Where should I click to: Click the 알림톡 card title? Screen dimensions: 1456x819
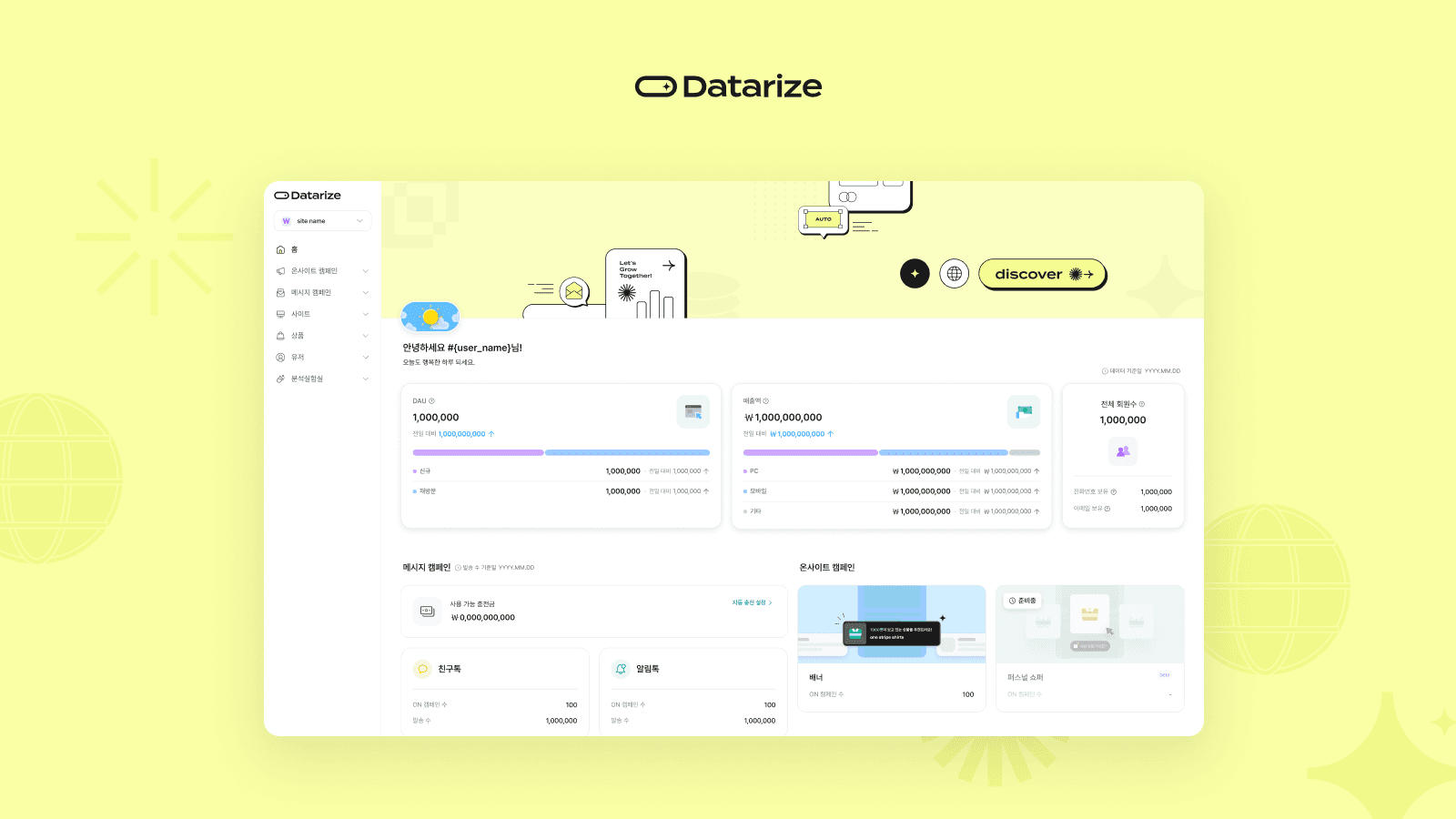point(648,669)
